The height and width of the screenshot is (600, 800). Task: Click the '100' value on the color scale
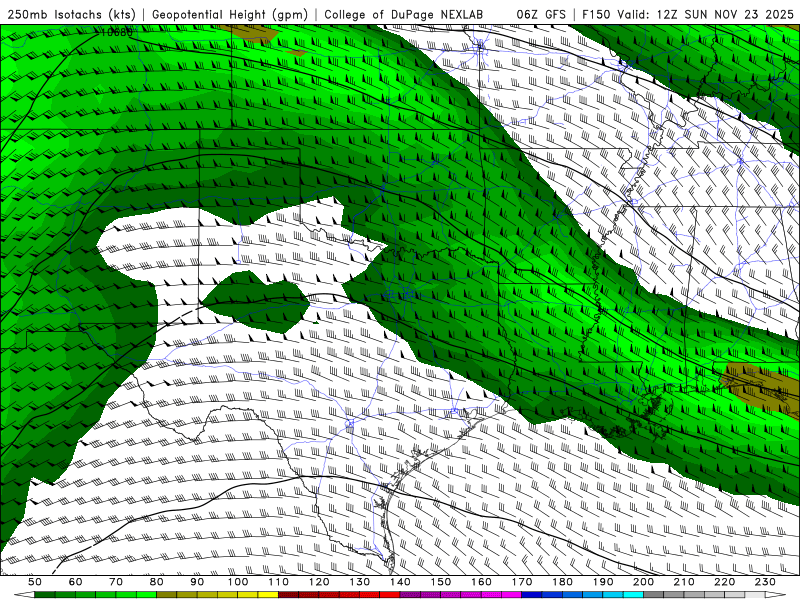[238, 582]
